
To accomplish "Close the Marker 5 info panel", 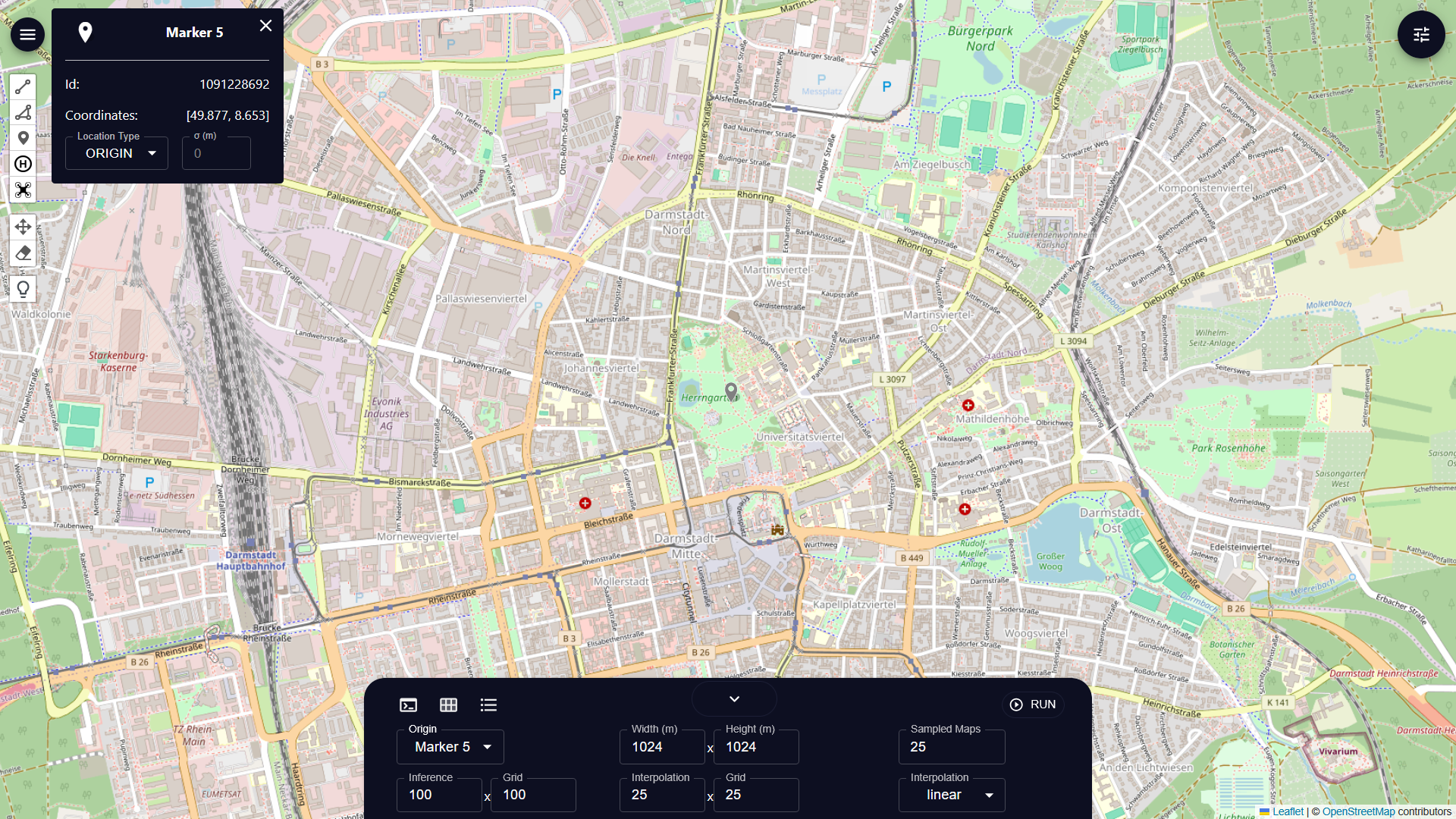I will tap(265, 26).
